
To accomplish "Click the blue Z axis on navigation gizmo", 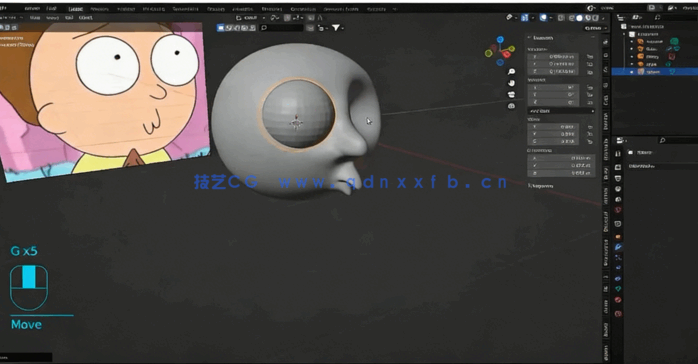I will (500, 40).
